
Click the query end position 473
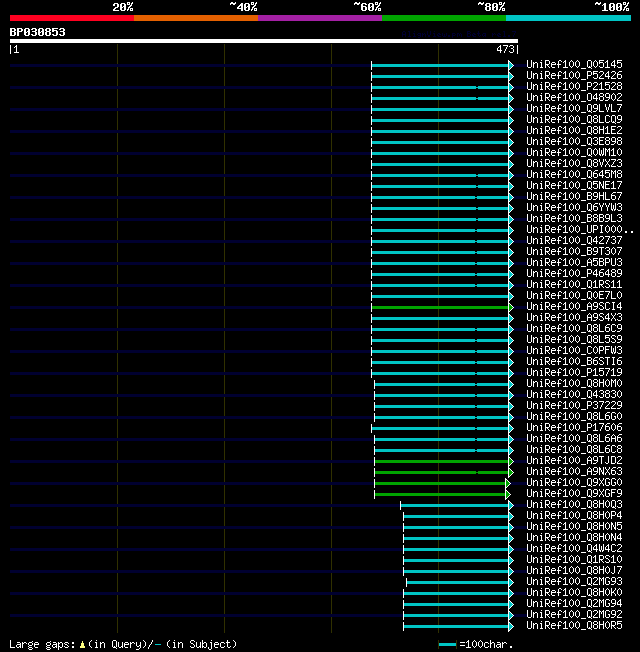[x=505, y=49]
